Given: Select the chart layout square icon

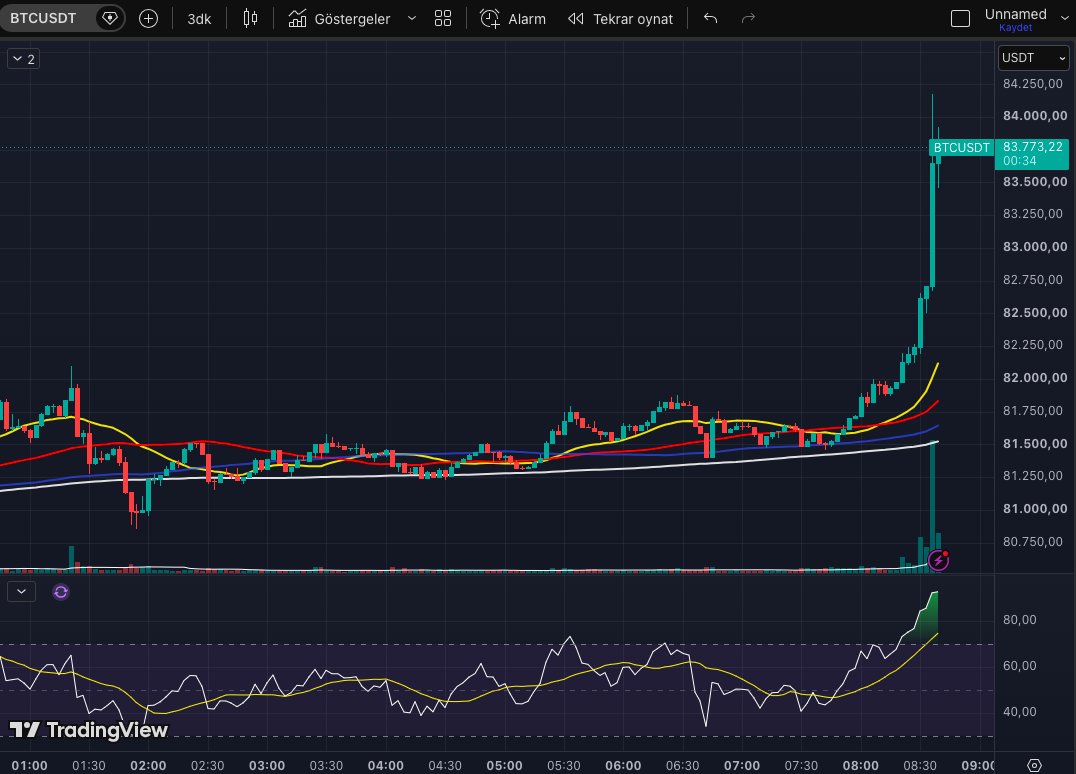Looking at the screenshot, I should 960,19.
